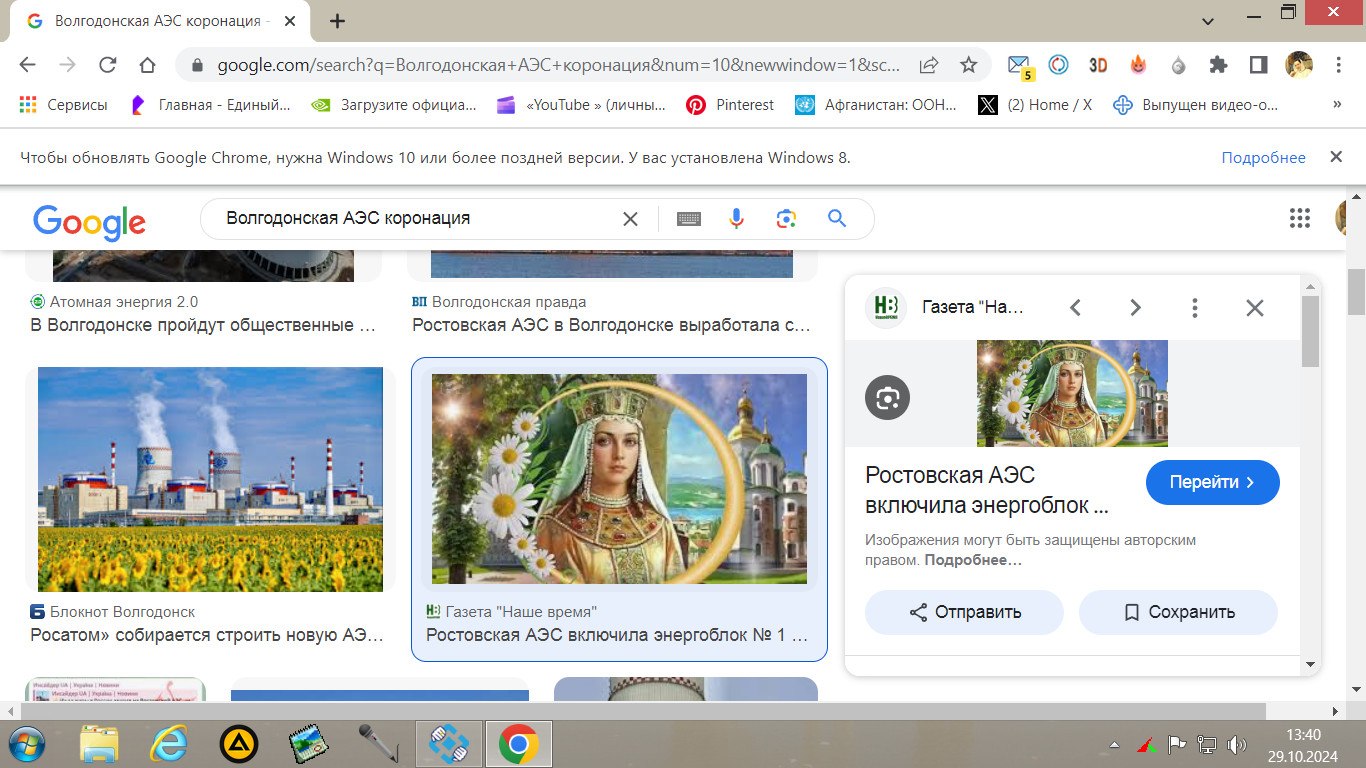Go back to the previous page
The width and height of the screenshot is (1366, 768).
[x=27, y=65]
